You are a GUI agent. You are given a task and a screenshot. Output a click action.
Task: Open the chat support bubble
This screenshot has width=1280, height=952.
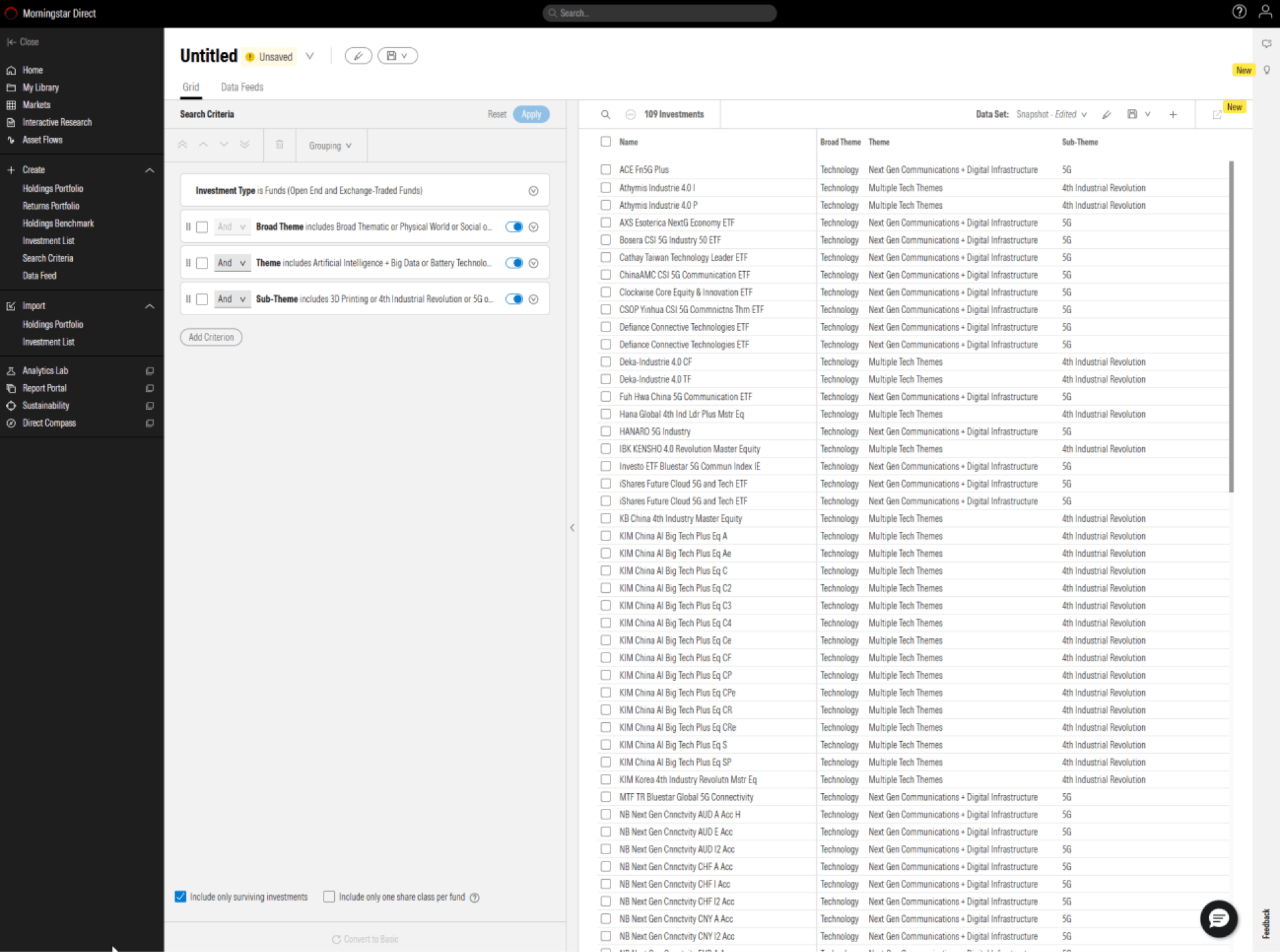tap(1218, 918)
